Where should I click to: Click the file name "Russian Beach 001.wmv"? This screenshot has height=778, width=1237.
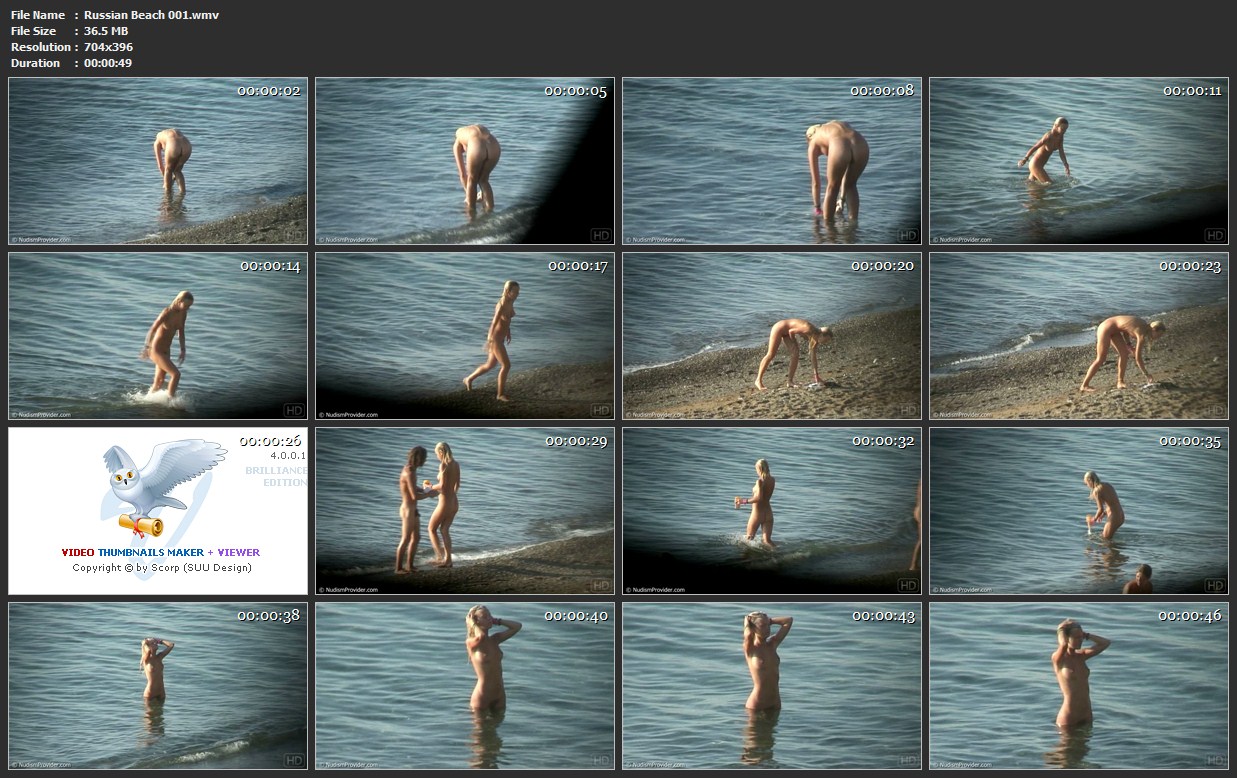[151, 15]
